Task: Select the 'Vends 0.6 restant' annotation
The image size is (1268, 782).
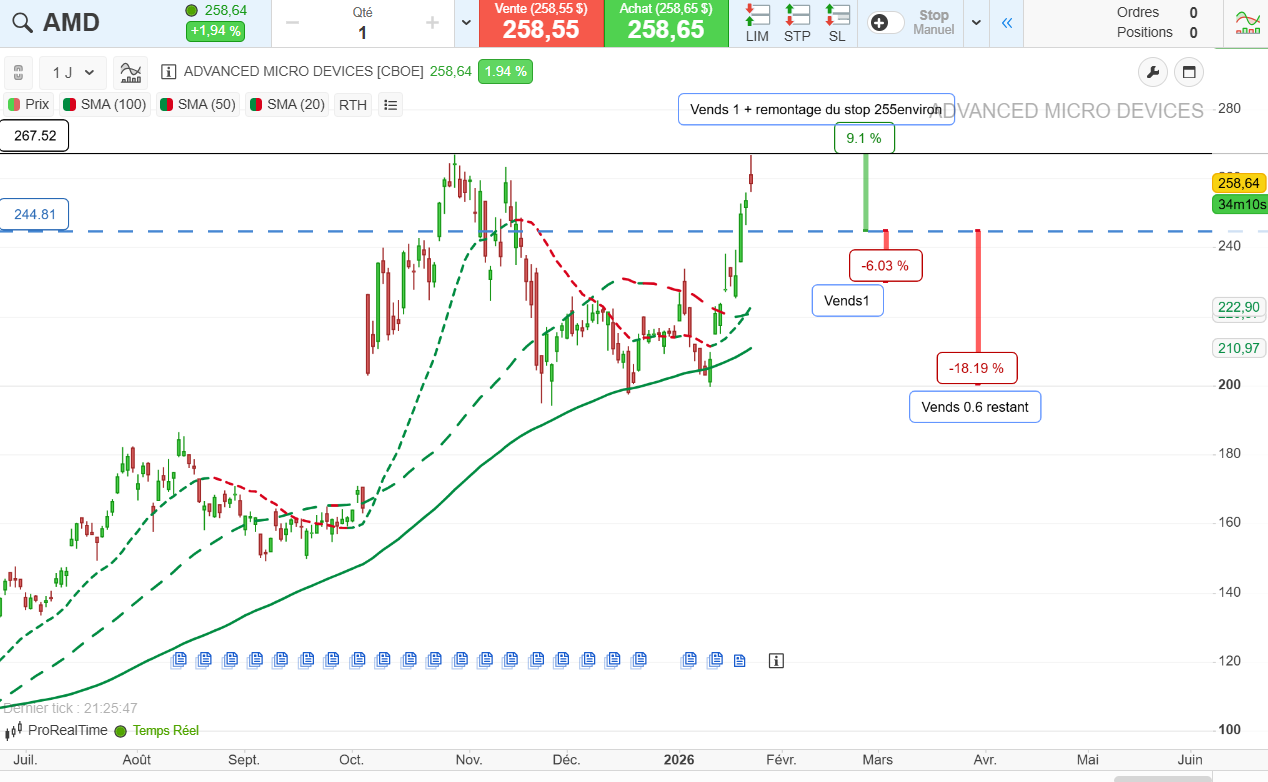Action: (x=975, y=407)
